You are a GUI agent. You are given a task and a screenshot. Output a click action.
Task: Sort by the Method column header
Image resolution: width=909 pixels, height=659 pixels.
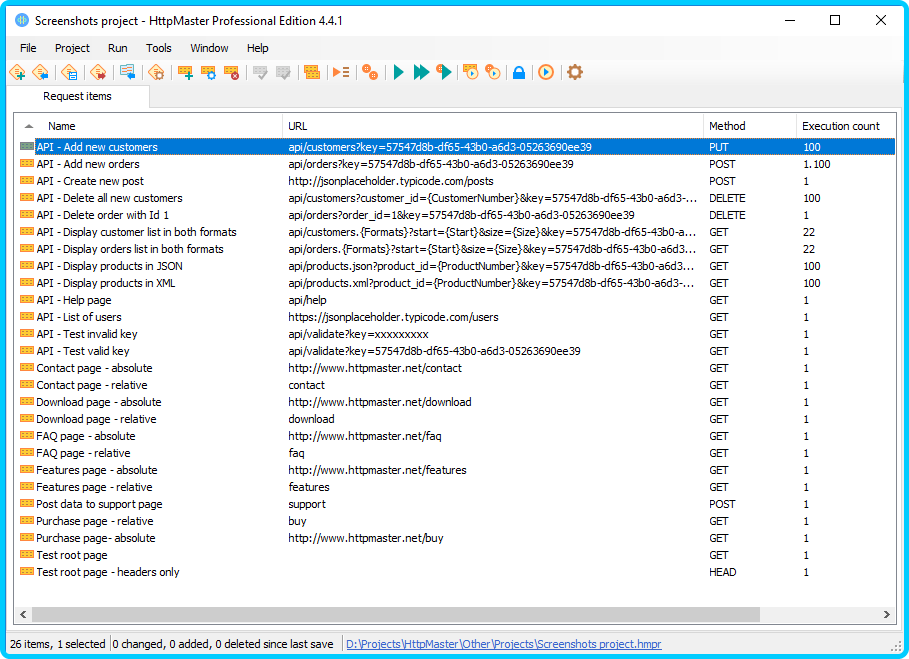pyautogui.click(x=727, y=126)
